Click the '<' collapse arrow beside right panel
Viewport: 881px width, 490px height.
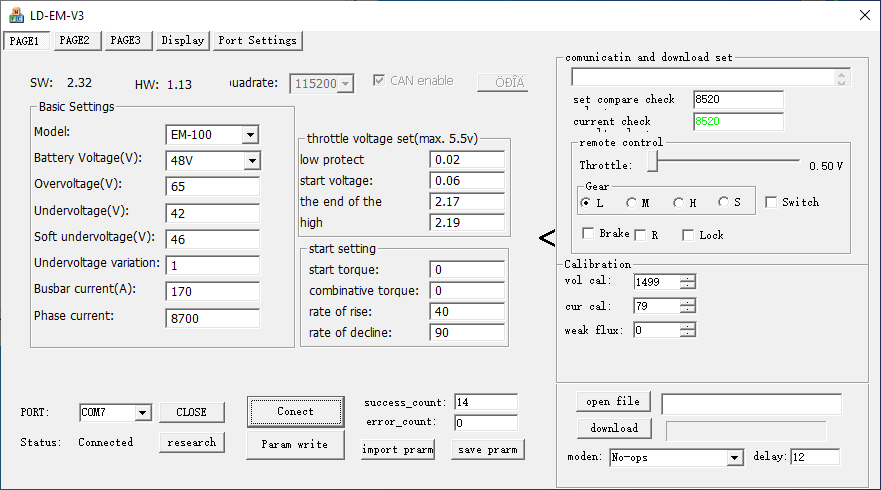[547, 237]
